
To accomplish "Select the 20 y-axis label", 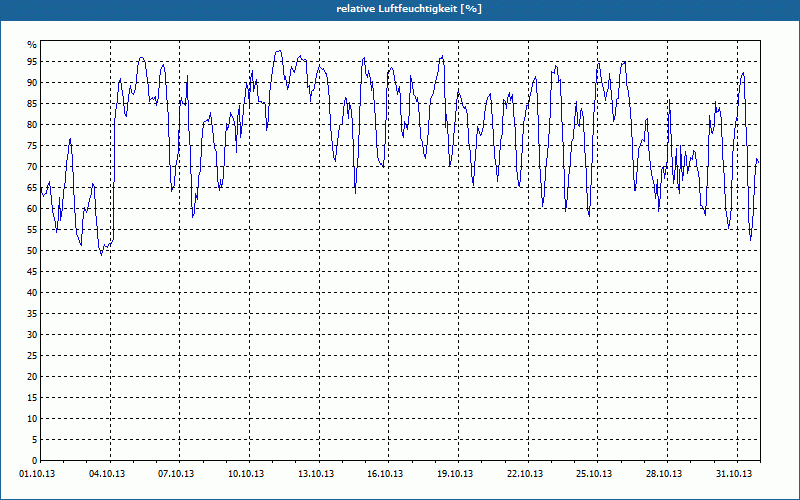I will point(32,376).
